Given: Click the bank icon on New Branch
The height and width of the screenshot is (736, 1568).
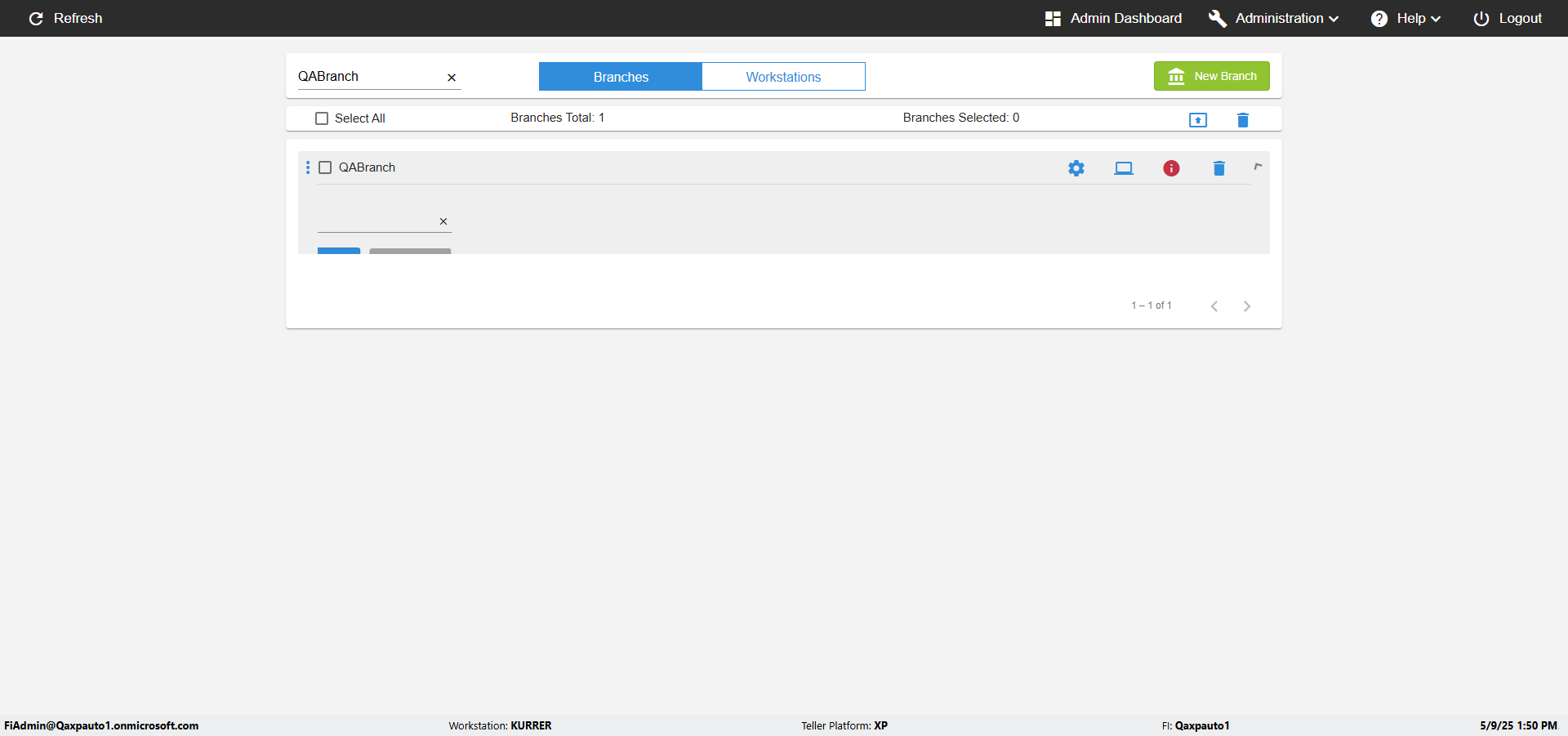Looking at the screenshot, I should click(x=1176, y=76).
